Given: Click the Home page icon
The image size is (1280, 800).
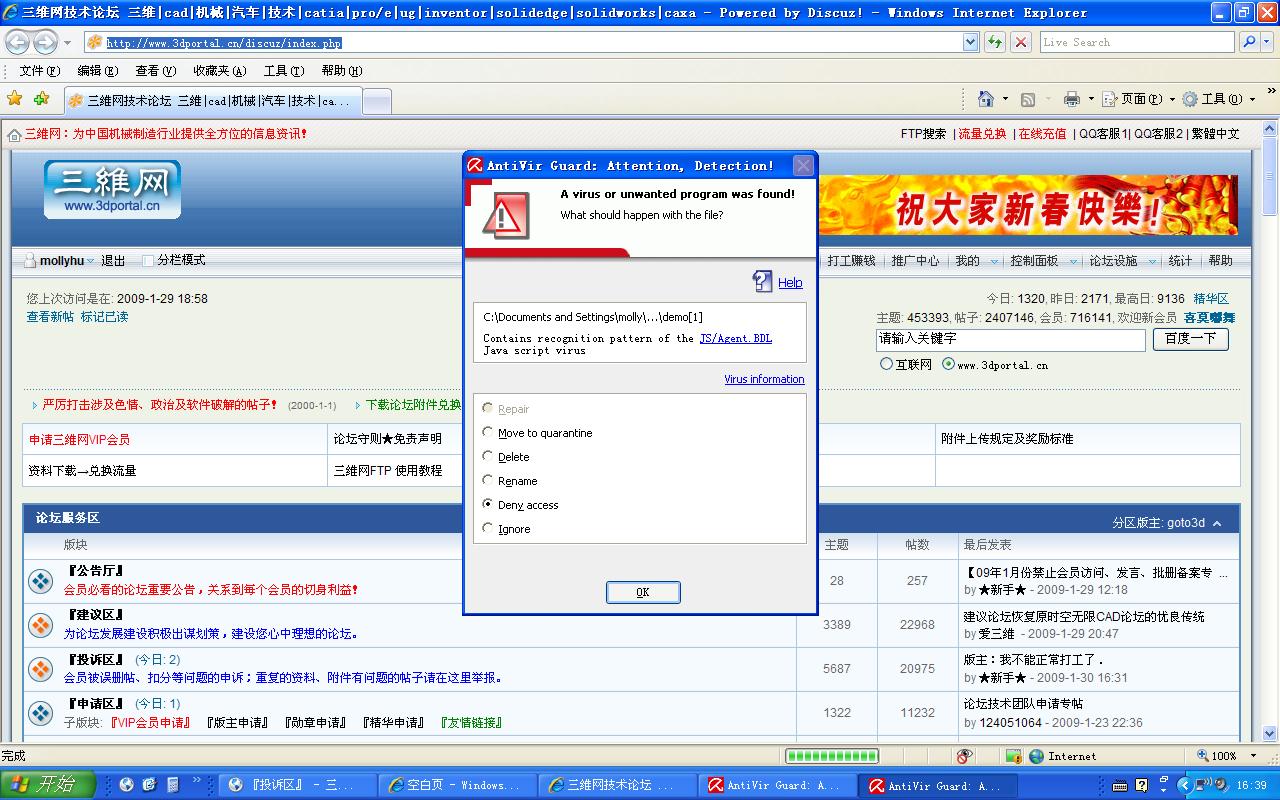Looking at the screenshot, I should point(986,99).
